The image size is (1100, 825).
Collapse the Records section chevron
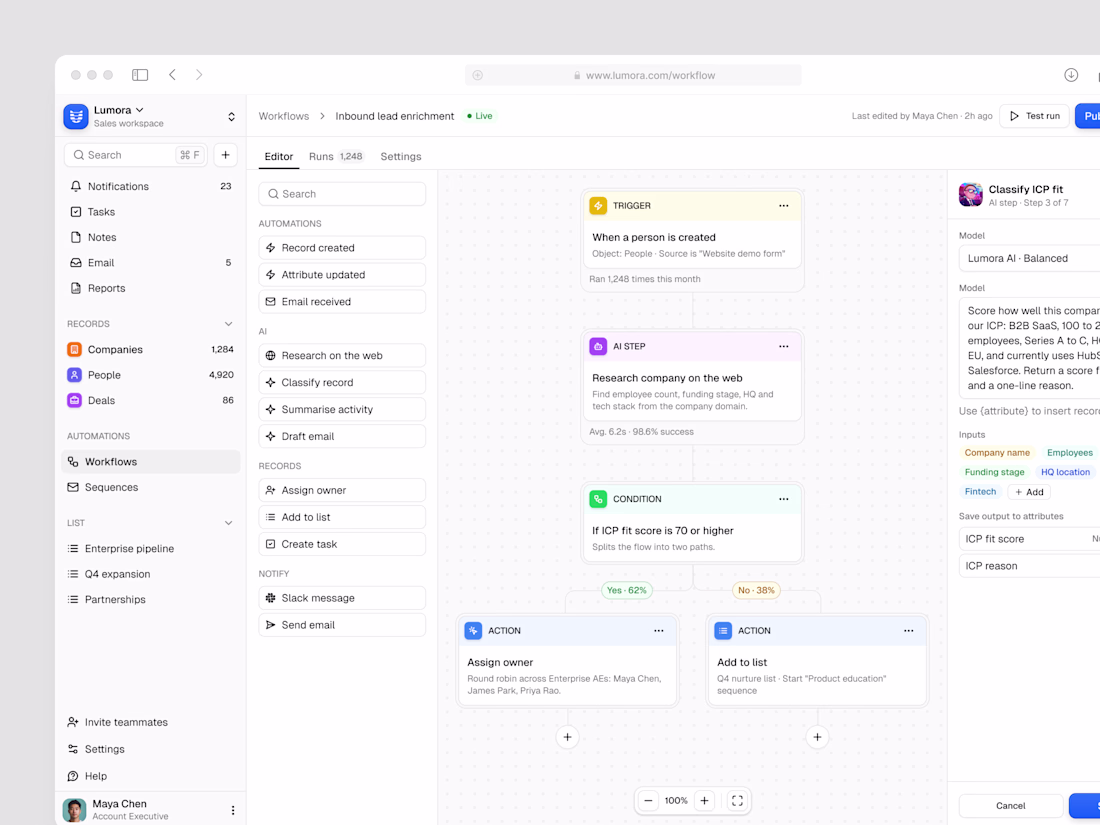(x=228, y=324)
